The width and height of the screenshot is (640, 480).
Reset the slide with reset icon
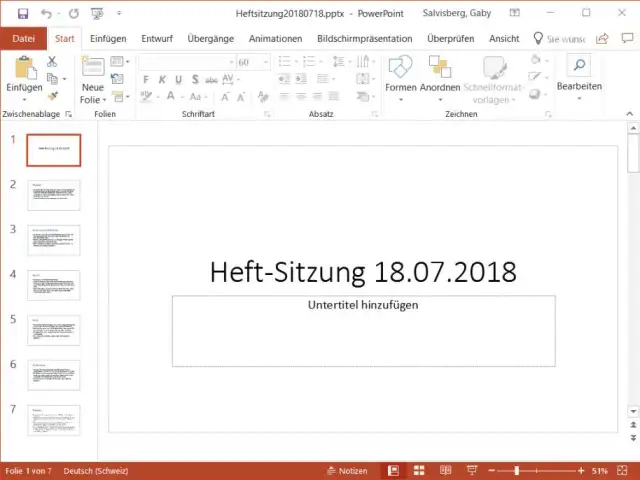[x=117, y=78]
